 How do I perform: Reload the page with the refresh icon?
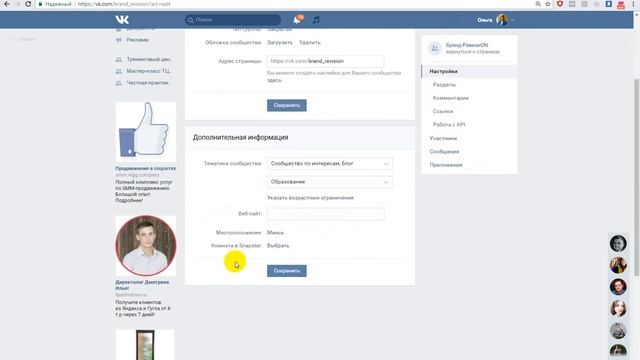pos(28,4)
